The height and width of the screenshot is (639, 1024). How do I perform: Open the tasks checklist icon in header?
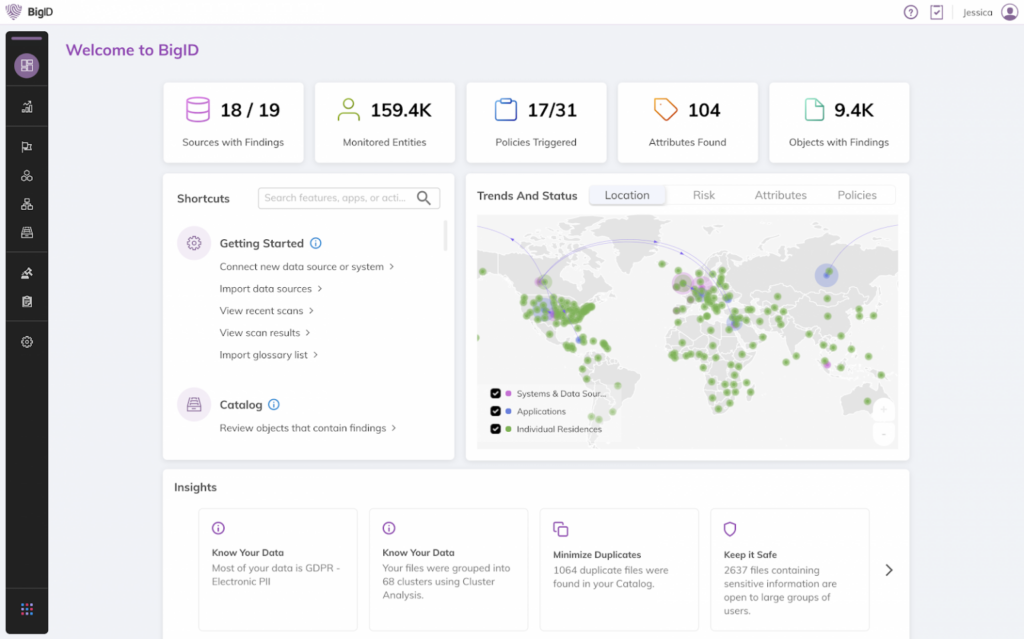[936, 12]
